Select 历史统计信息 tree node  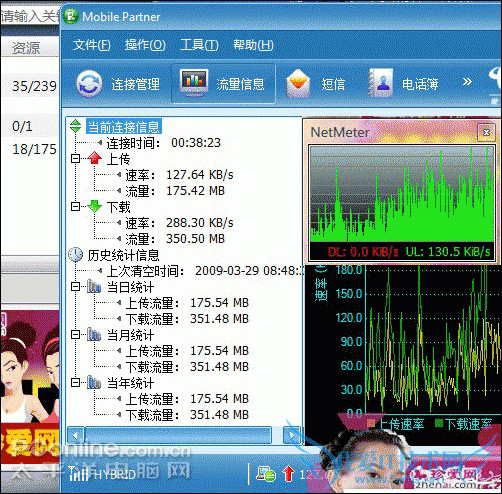(123, 255)
